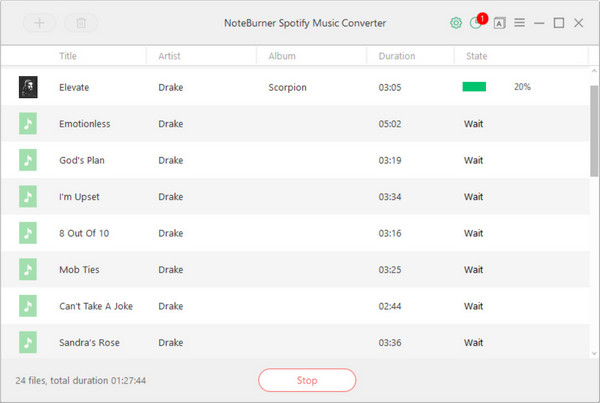Click Wait state in God's Plan row
Viewport: 600px width, 403px height.
[473, 160]
